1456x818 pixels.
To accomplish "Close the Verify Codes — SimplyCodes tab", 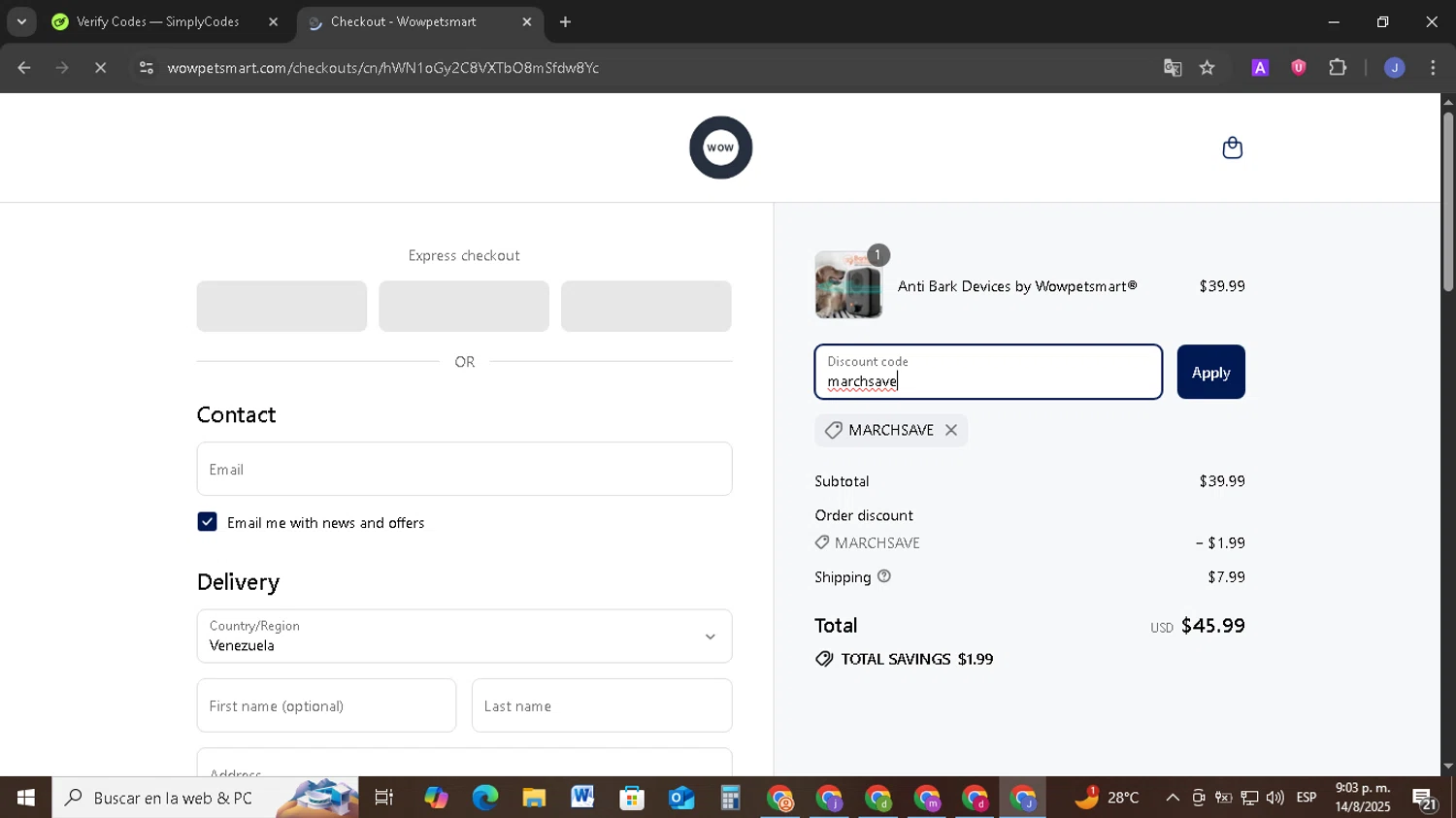I will pyautogui.click(x=273, y=21).
